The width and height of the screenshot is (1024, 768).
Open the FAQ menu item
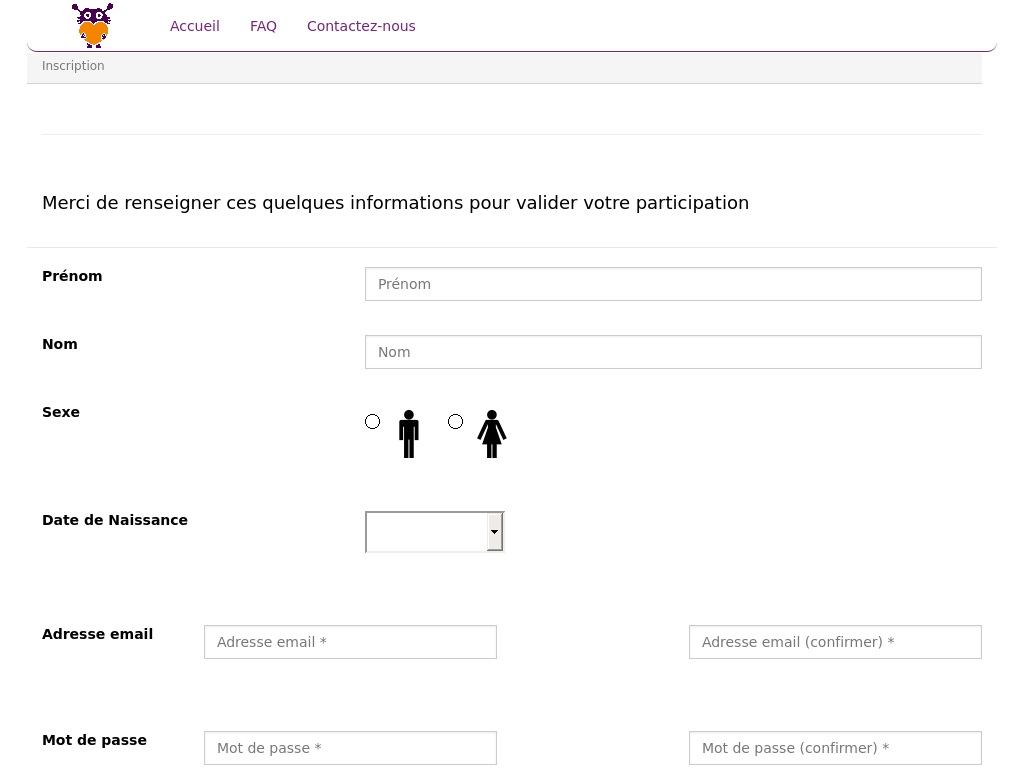tap(263, 26)
